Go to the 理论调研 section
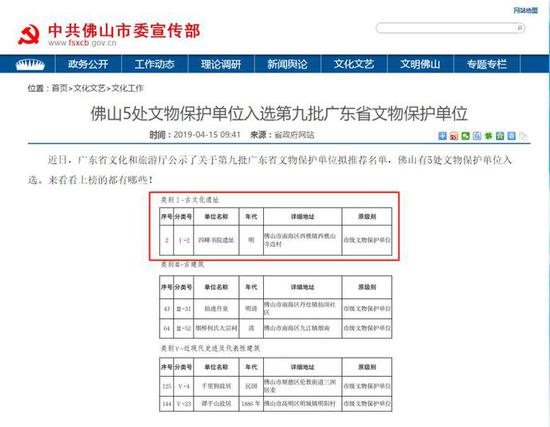550x427 pixels. pyautogui.click(x=221, y=64)
